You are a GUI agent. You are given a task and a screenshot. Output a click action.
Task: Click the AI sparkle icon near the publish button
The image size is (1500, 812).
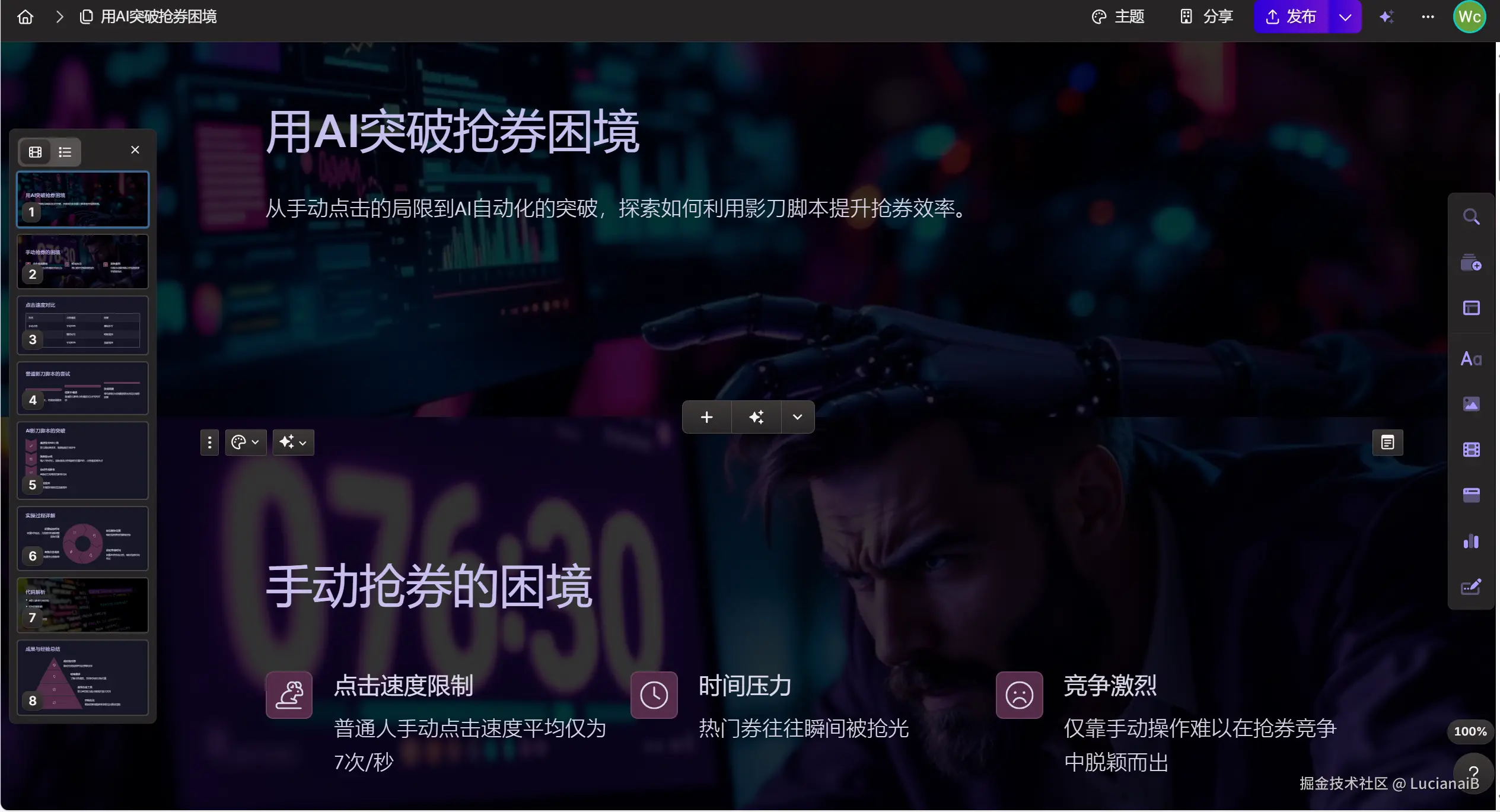(1387, 17)
